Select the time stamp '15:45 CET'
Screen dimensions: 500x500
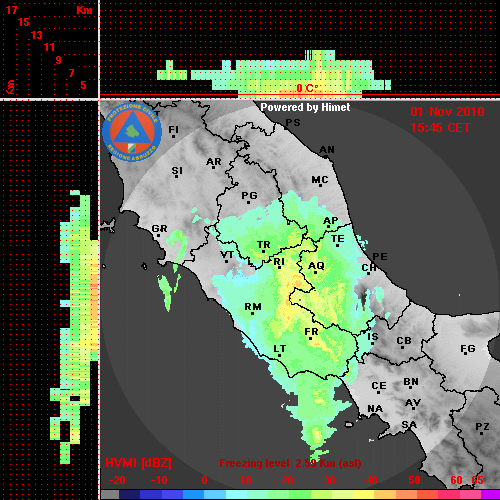point(440,128)
